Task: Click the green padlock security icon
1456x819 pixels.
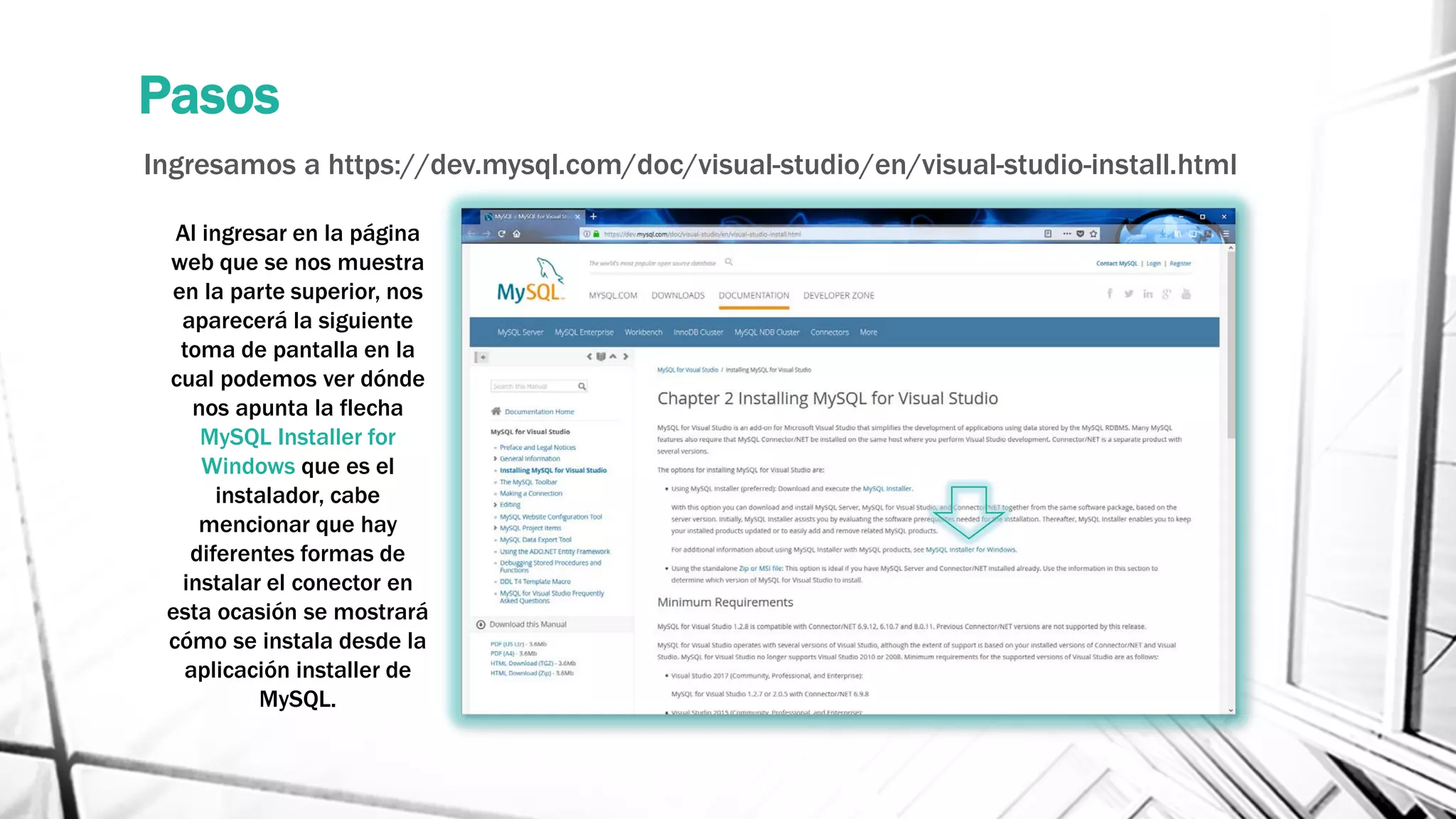Action: pos(597,234)
